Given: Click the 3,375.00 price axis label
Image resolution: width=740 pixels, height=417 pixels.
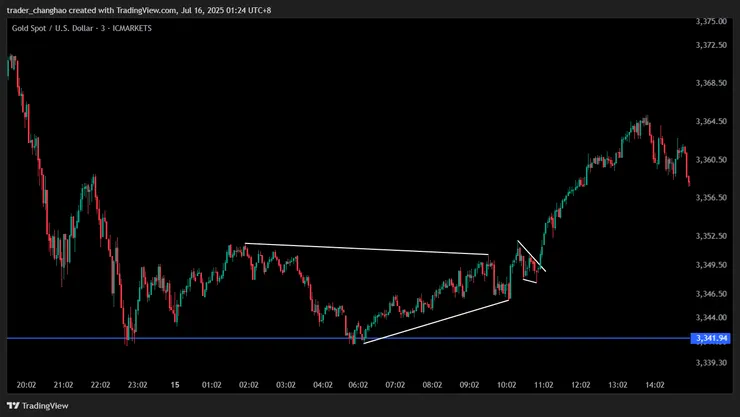Looking at the screenshot, I should (711, 21).
